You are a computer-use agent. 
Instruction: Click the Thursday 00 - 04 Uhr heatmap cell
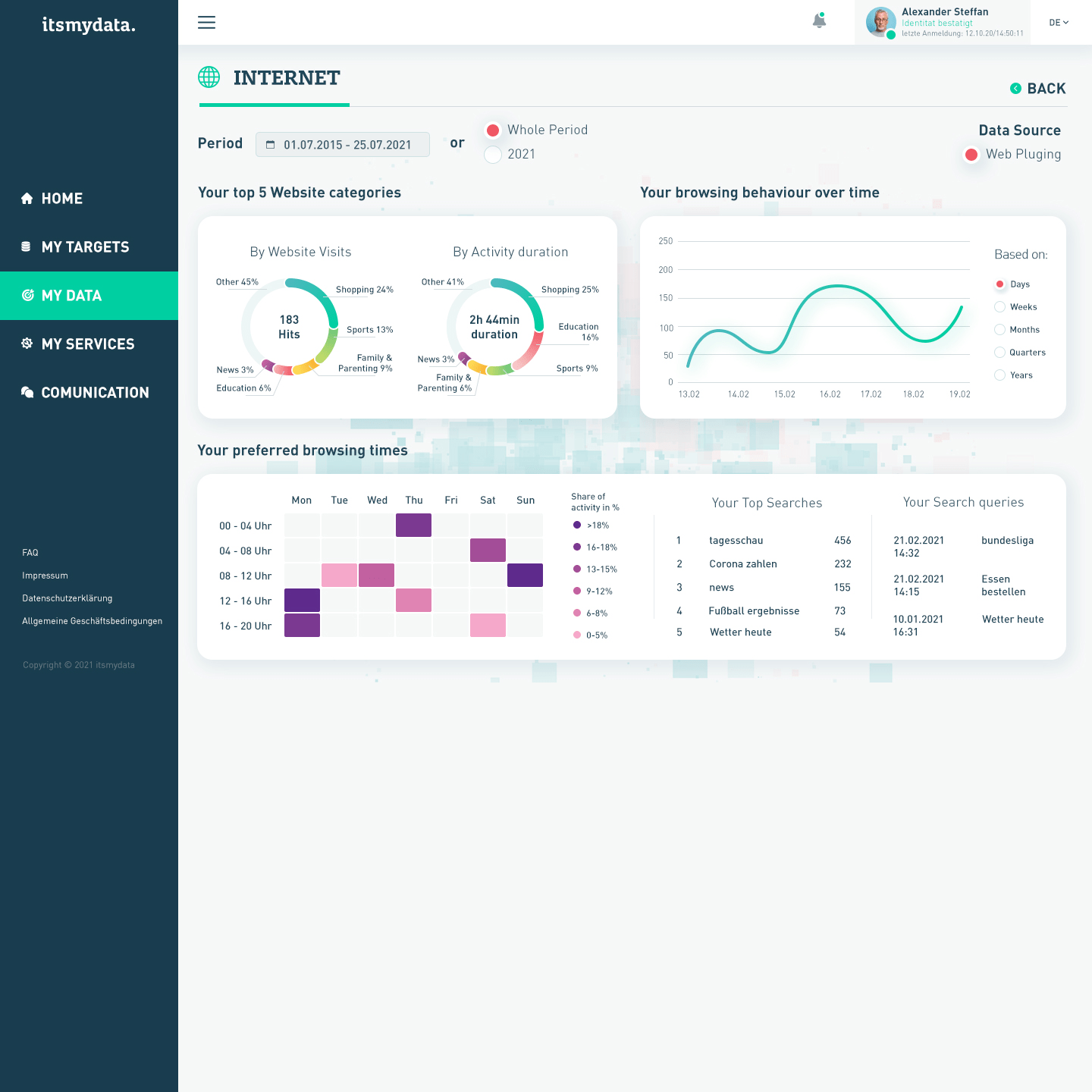[x=413, y=526]
